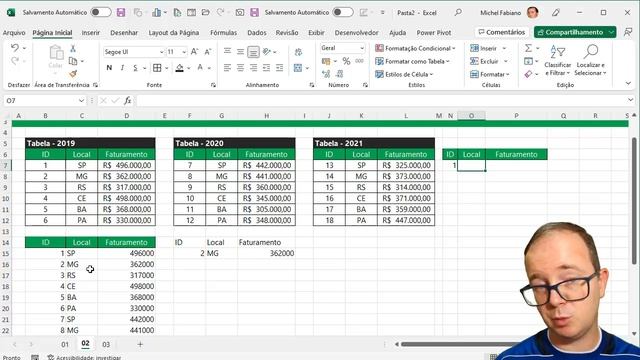Switch to the Dados tab
This screenshot has width=640, height=360.
pos(257,33)
